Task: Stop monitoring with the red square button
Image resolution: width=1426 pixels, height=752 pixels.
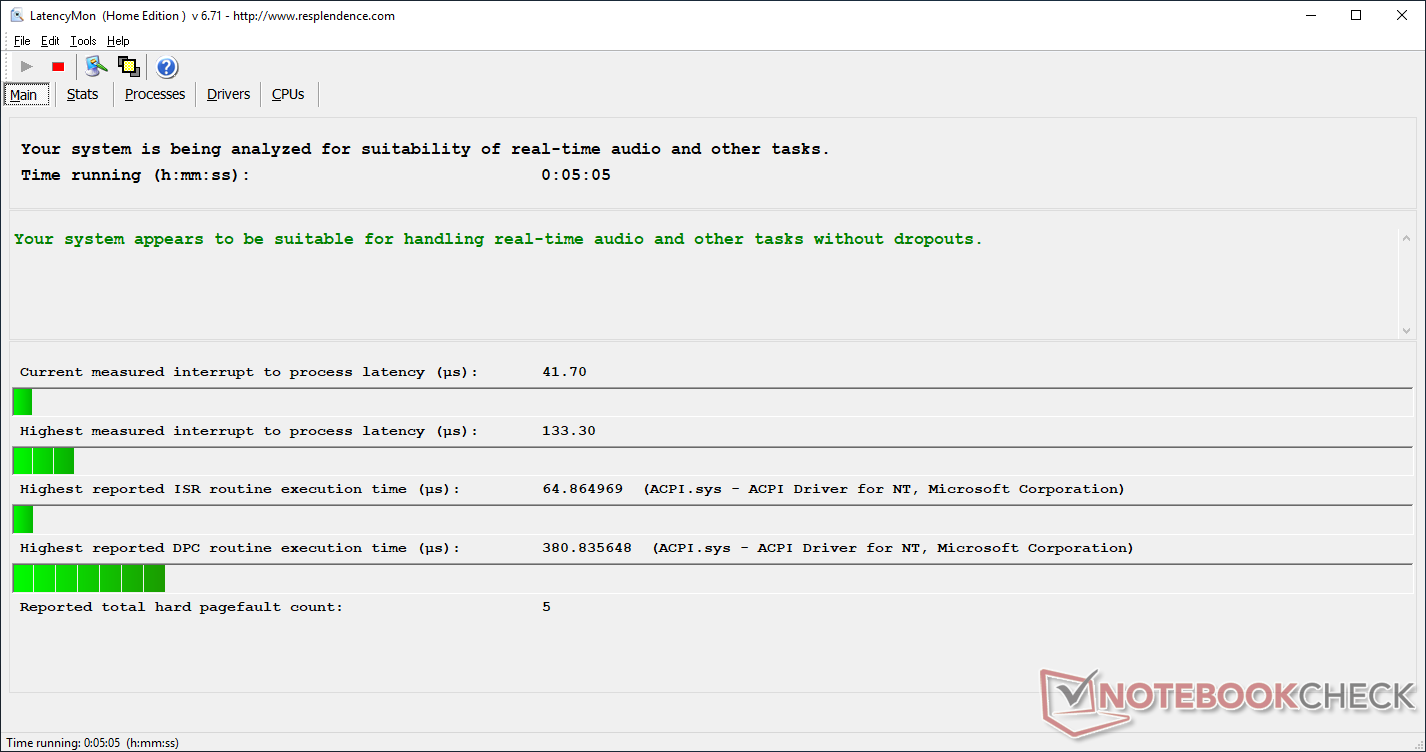Action: pyautogui.click(x=58, y=67)
